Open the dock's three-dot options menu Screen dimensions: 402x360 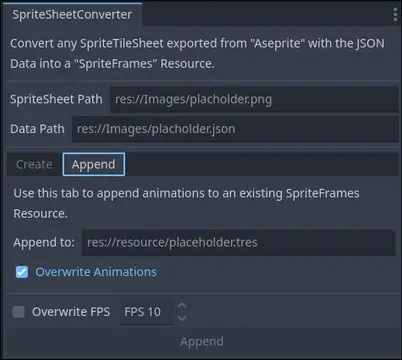tap(395, 15)
